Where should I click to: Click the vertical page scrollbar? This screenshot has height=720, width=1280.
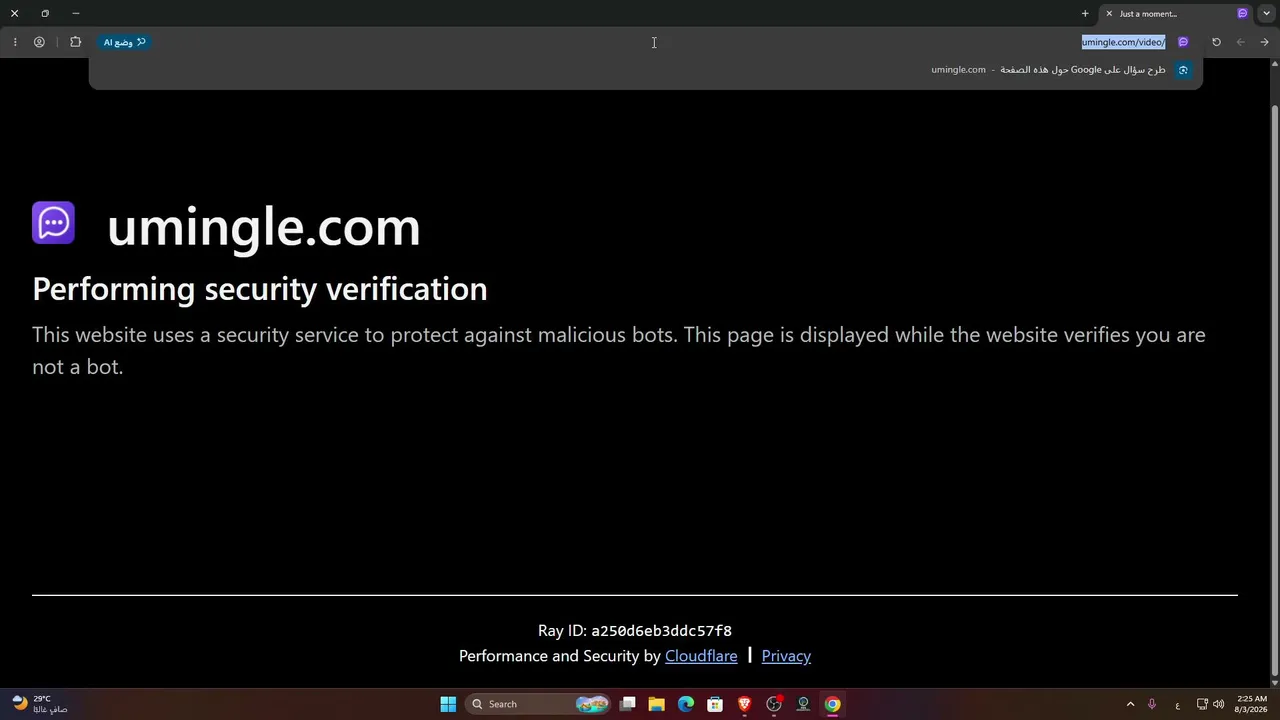pyautogui.click(x=1274, y=390)
